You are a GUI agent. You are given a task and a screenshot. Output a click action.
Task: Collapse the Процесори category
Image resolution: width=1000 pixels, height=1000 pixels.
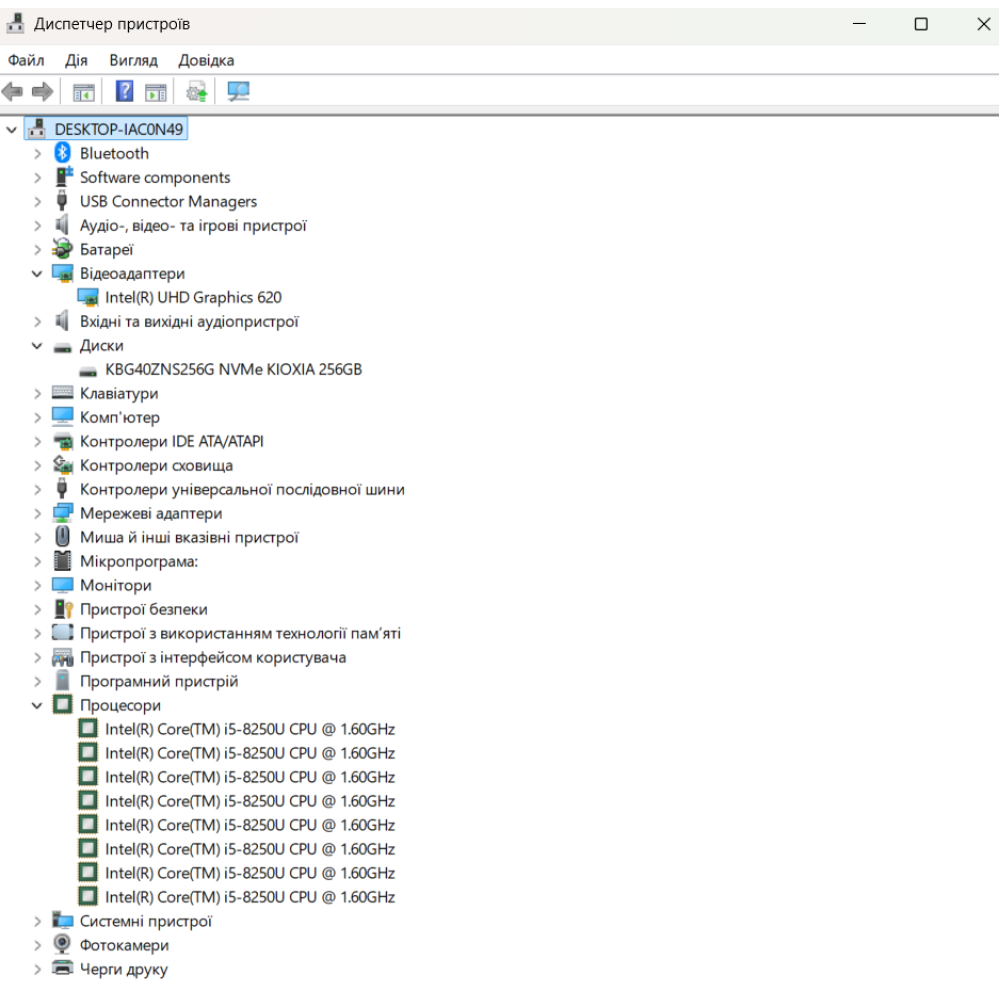point(37,705)
